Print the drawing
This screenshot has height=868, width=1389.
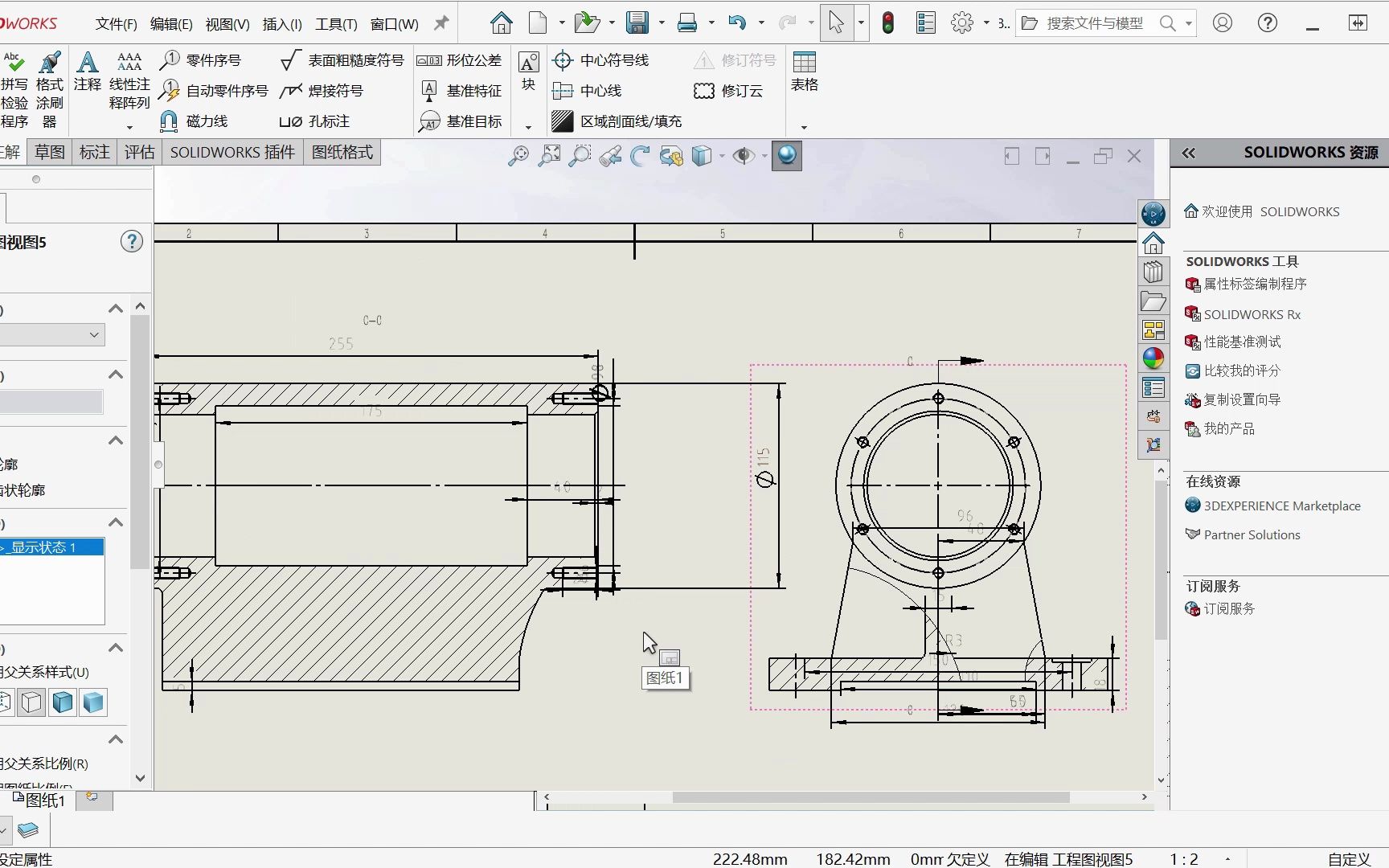tap(687, 23)
